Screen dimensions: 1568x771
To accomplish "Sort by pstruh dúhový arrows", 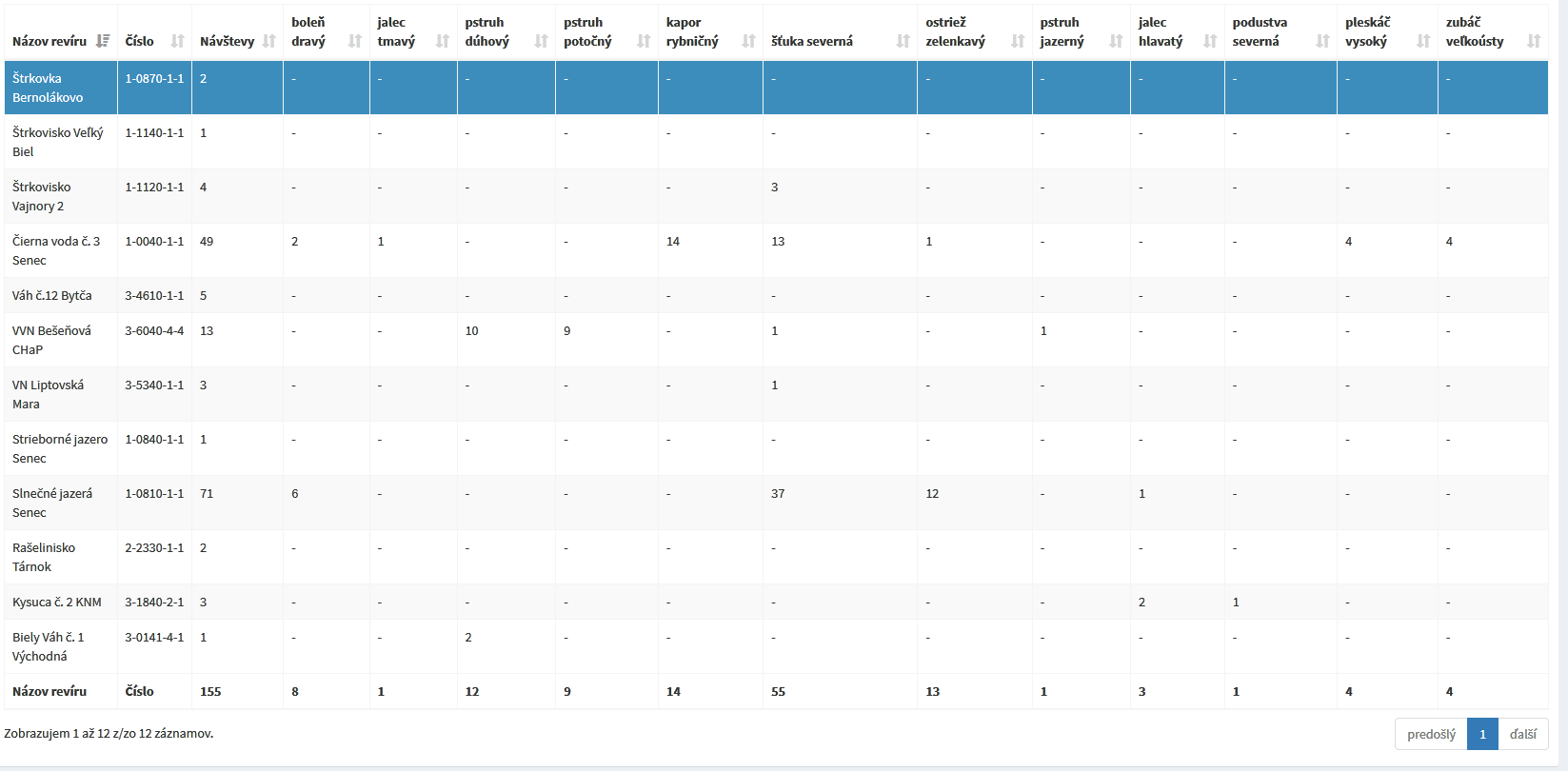I will tap(541, 41).
